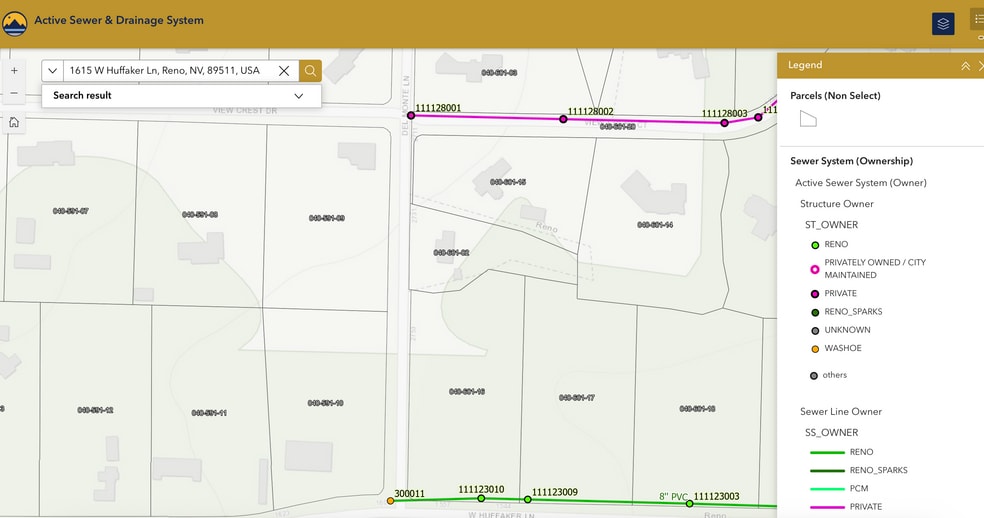Screen dimensions: 984x518
Task: Zoom out with the minus button
Action: pos(14,93)
